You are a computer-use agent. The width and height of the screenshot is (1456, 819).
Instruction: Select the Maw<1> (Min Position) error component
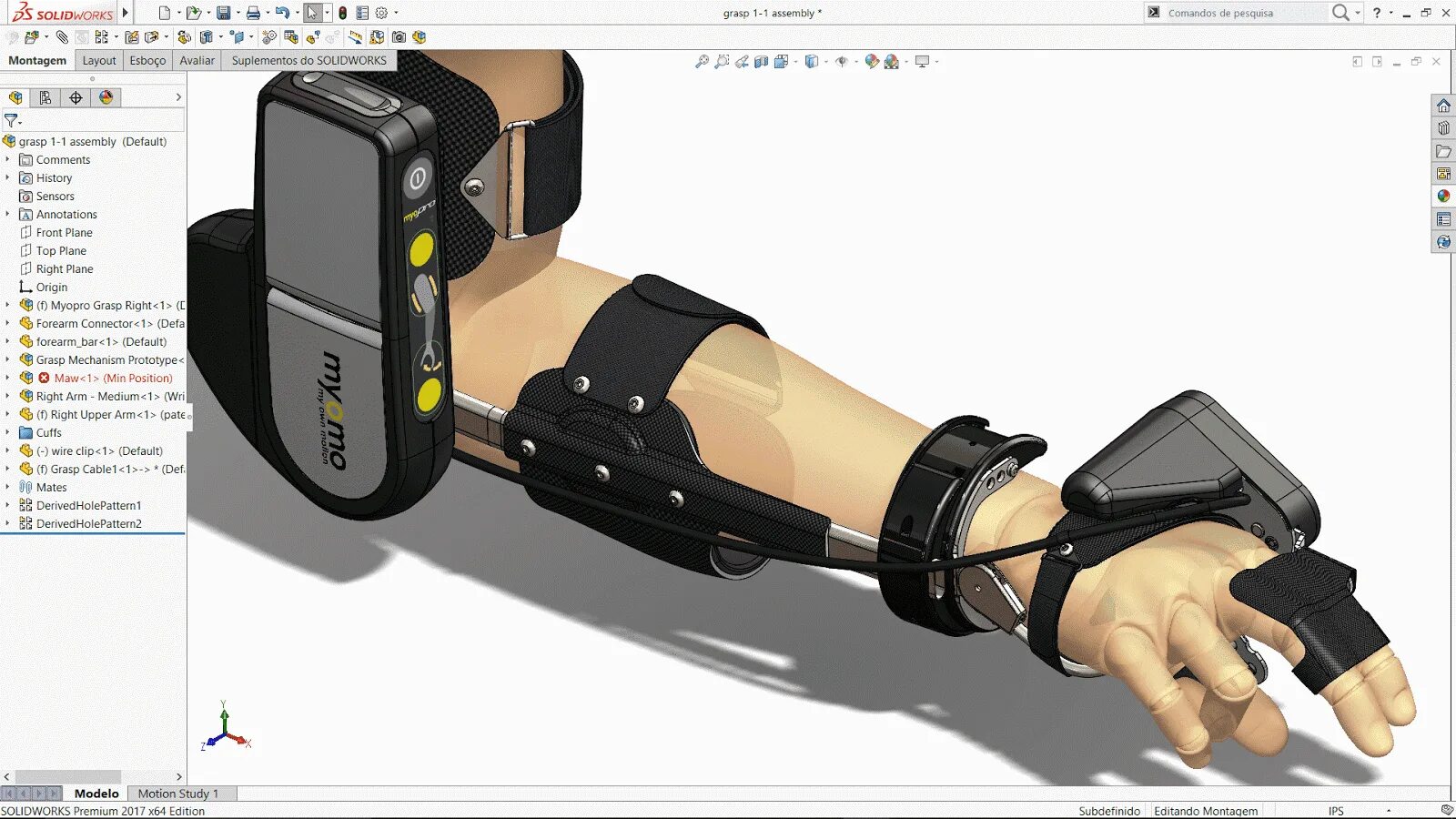click(x=113, y=378)
